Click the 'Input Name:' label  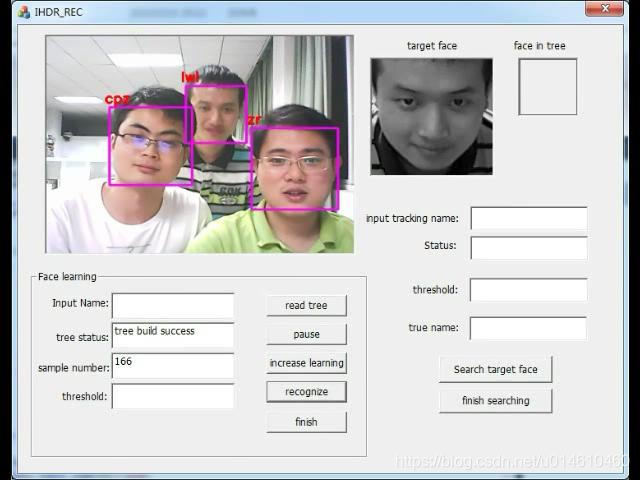click(x=80, y=303)
